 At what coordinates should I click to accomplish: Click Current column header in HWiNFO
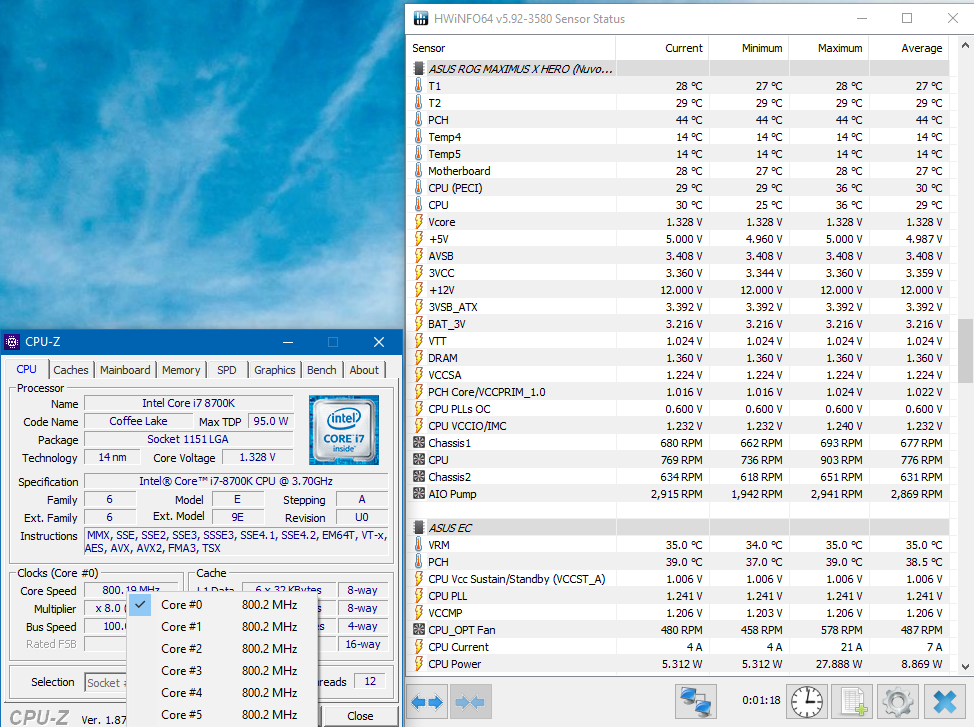pyautogui.click(x=662, y=48)
